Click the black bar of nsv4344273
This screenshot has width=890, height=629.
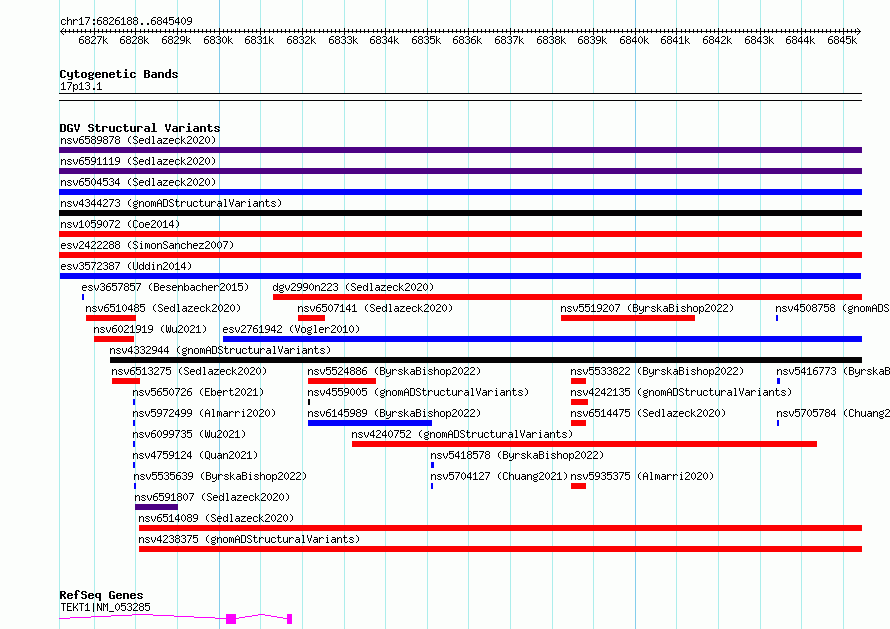[460, 213]
